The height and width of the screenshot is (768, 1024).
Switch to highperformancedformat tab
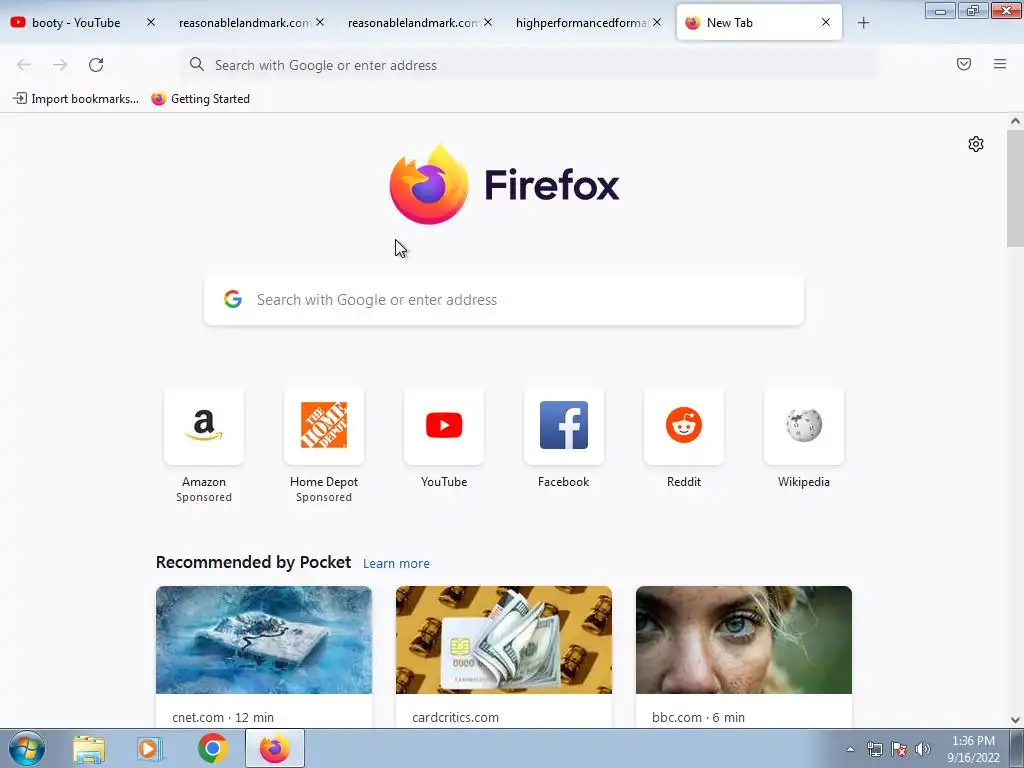click(x=581, y=23)
